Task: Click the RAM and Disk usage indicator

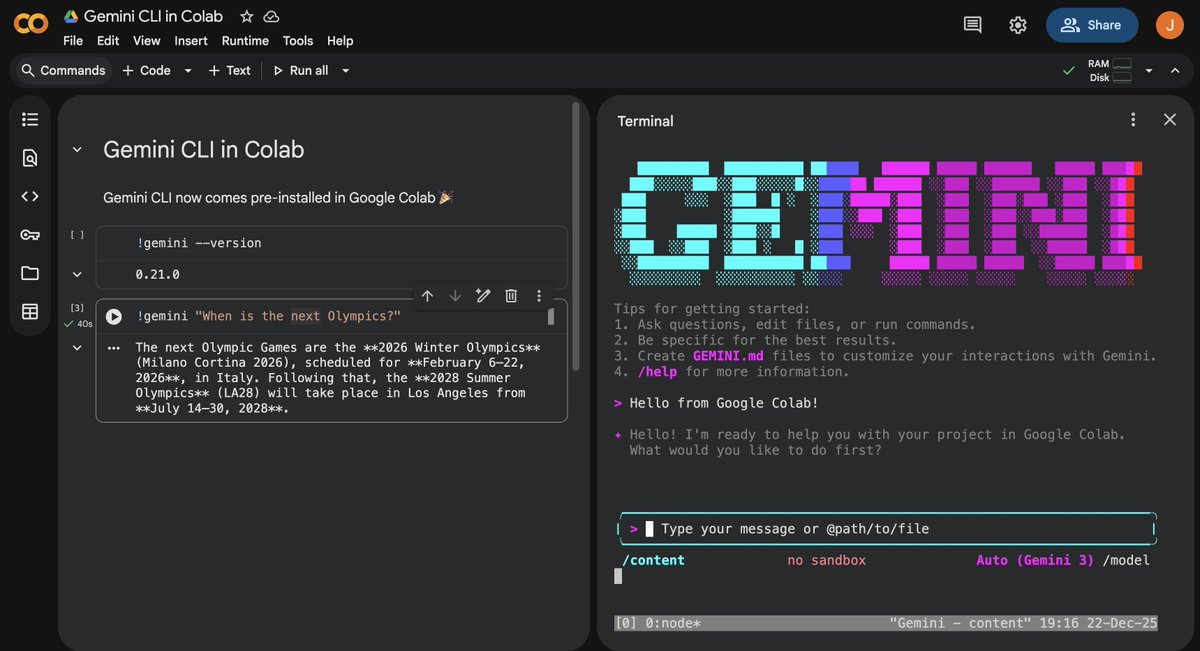Action: 1109,70
